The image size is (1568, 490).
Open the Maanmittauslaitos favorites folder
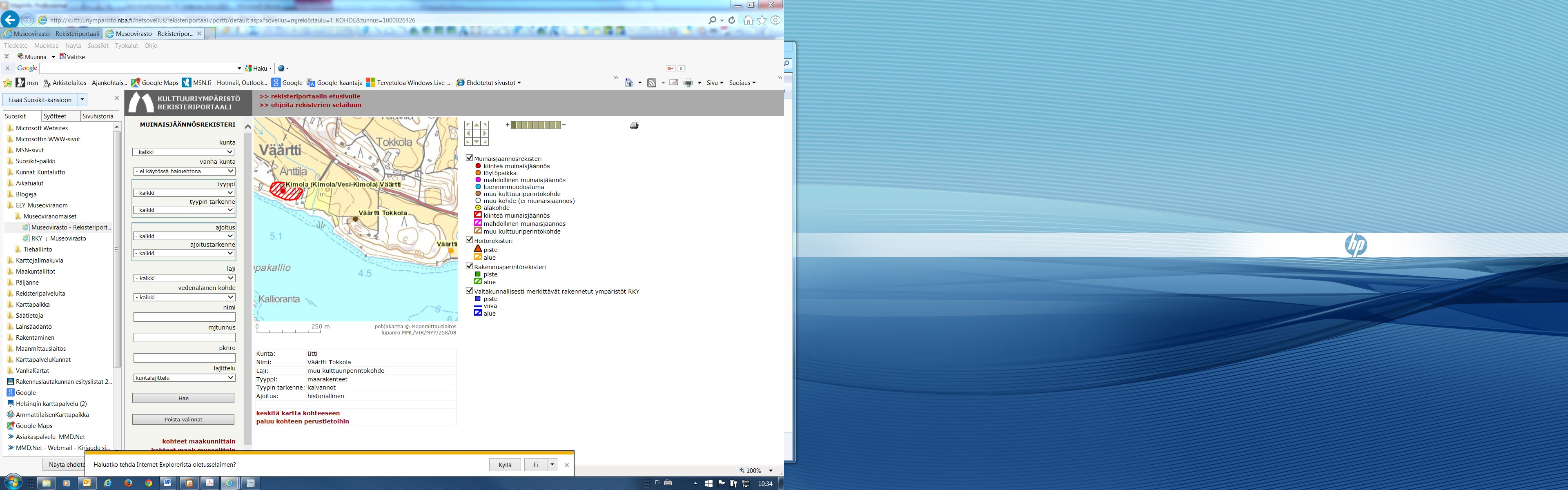pyautogui.click(x=41, y=349)
